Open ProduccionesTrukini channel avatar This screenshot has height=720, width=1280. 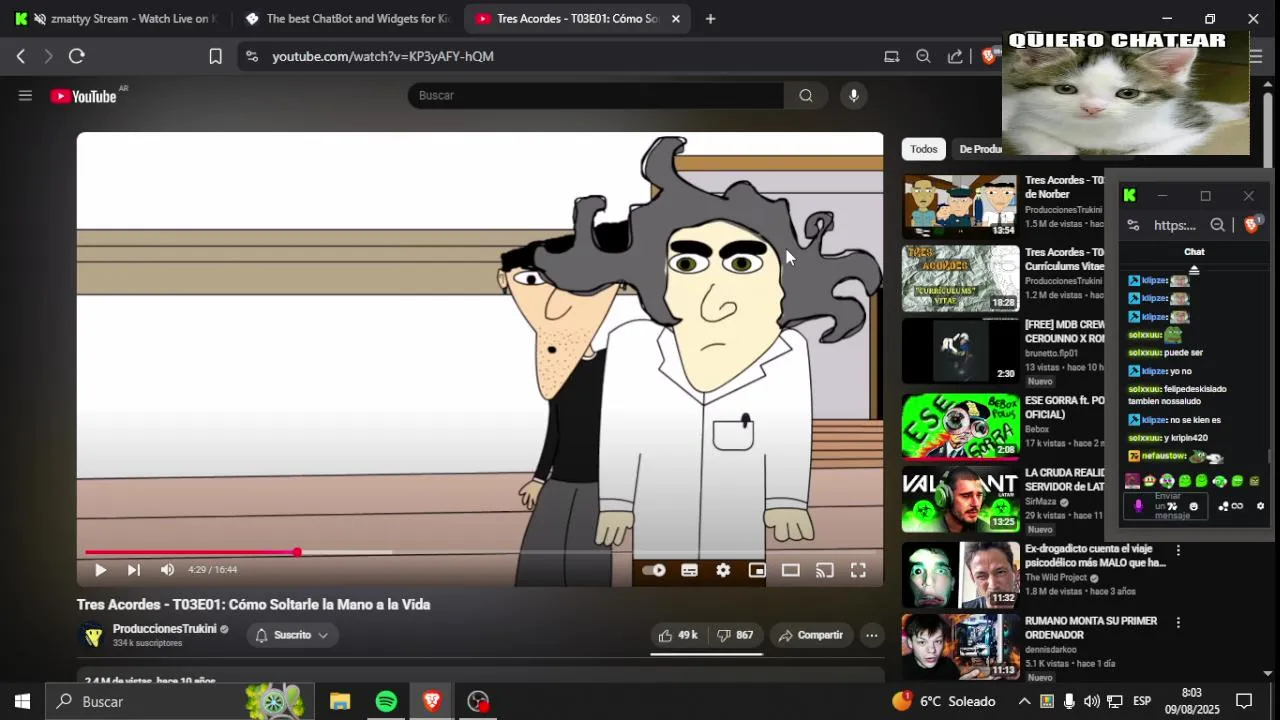coord(93,635)
